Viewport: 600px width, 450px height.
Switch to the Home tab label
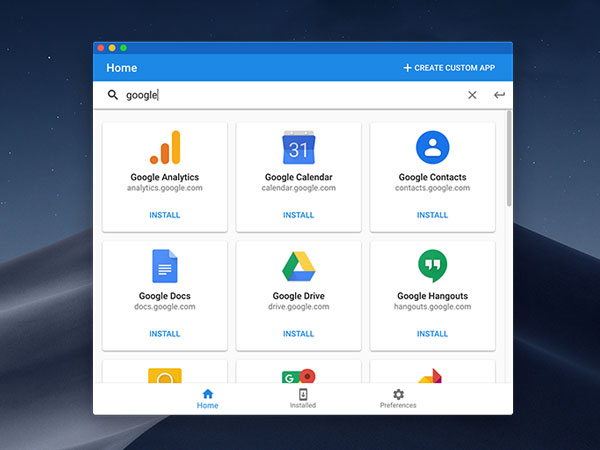(207, 405)
